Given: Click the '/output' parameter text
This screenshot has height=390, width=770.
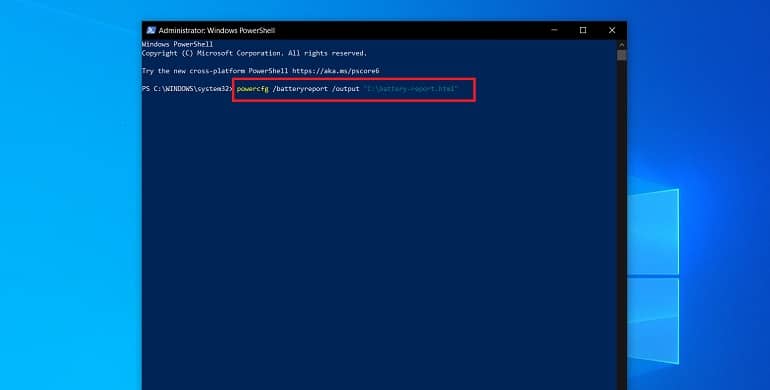Looking at the screenshot, I should pyautogui.click(x=346, y=89).
